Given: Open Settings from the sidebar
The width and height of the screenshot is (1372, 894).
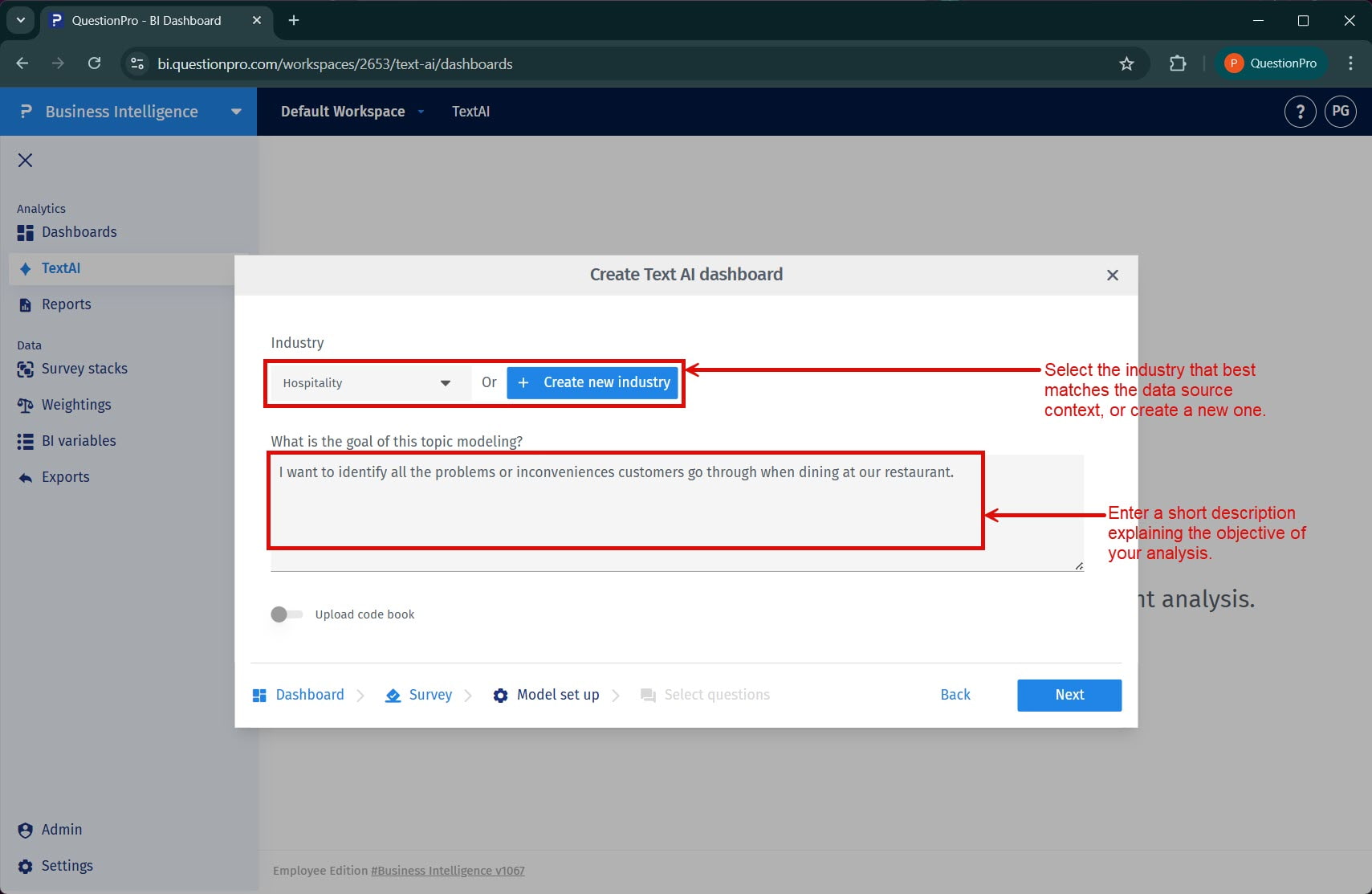Looking at the screenshot, I should (67, 866).
